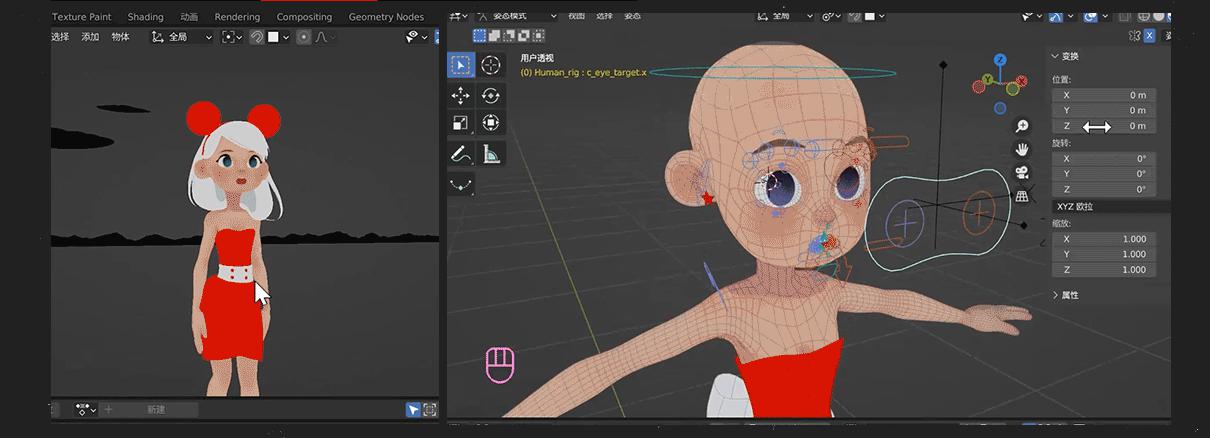Open the 添加 menu in left viewport
1210x438 pixels.
pos(90,37)
